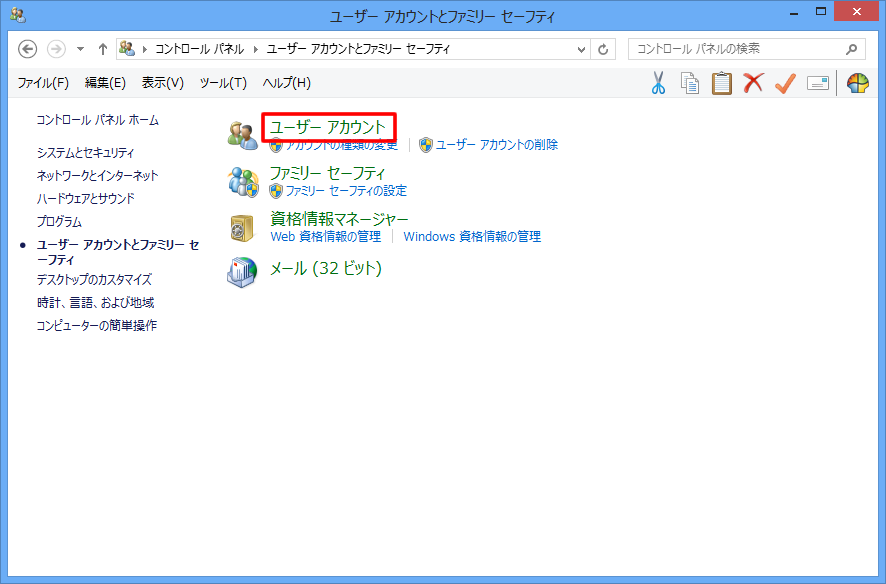
Task: Click the orange checkmark toolbar icon
Action: pos(785,83)
